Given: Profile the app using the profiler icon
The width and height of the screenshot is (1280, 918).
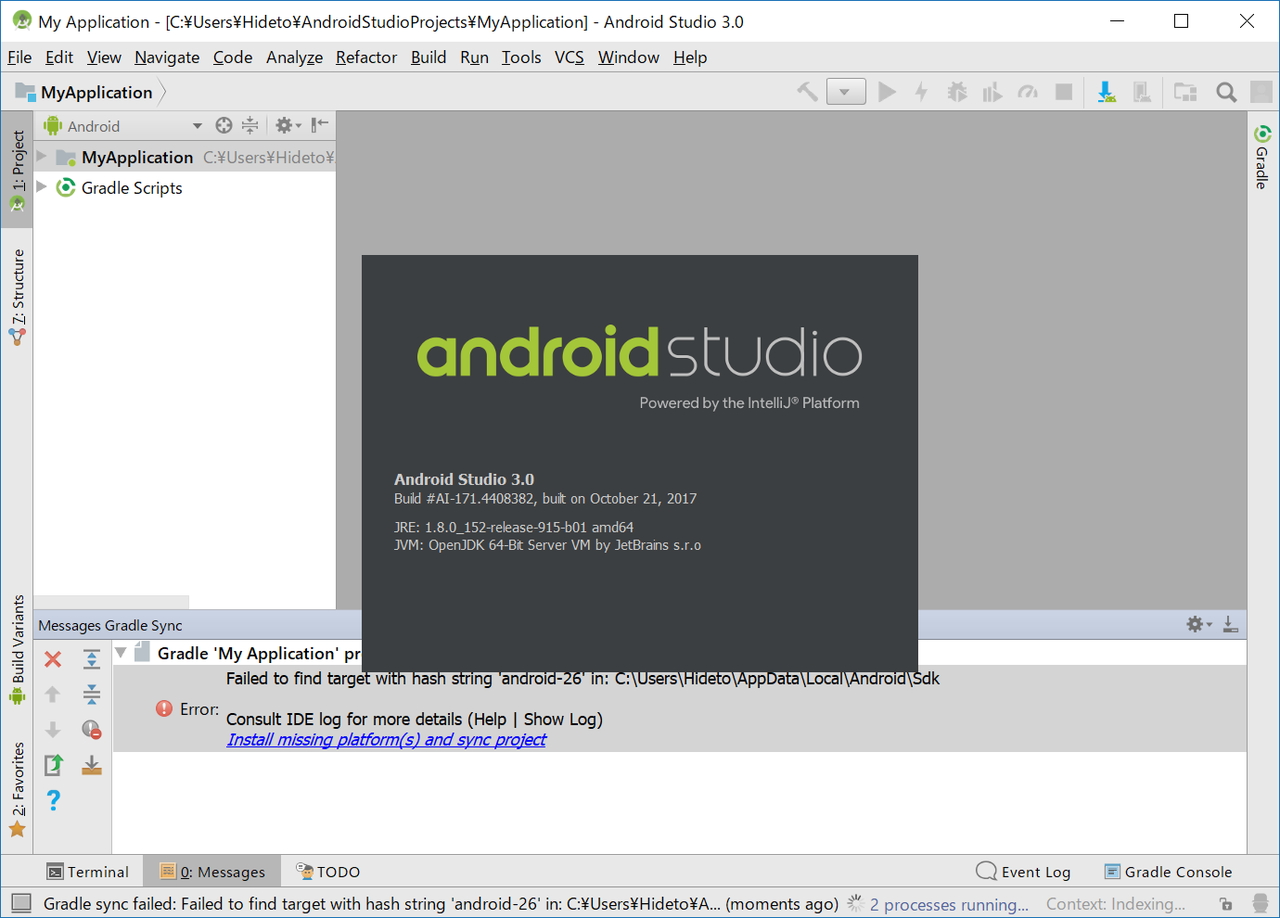Looking at the screenshot, I should 1027,92.
